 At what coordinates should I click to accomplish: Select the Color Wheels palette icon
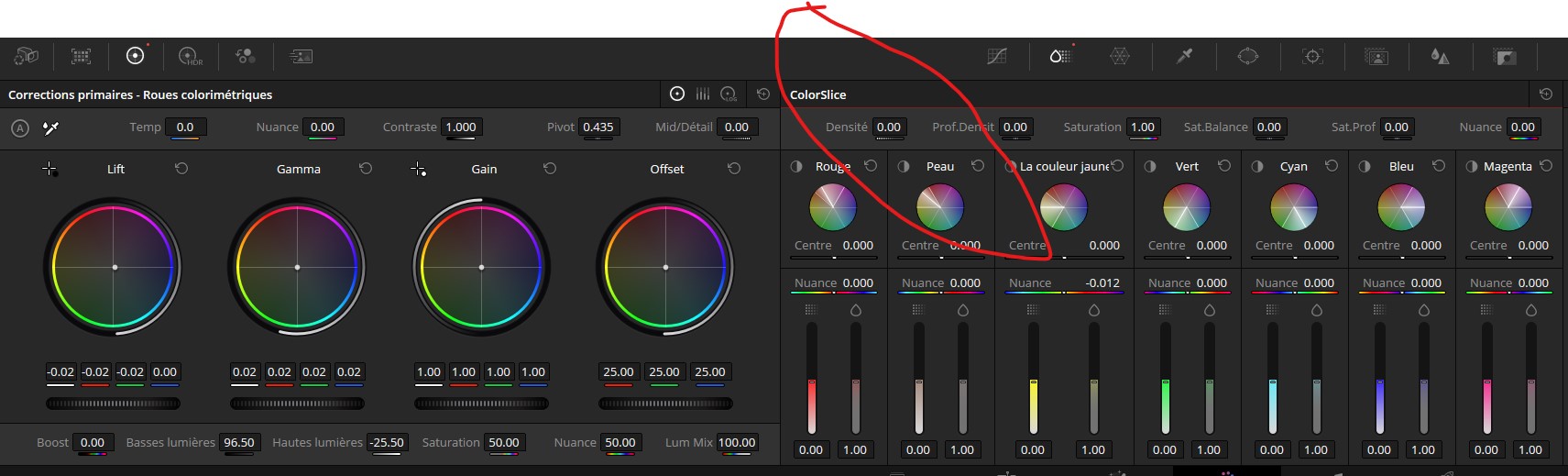point(136,56)
